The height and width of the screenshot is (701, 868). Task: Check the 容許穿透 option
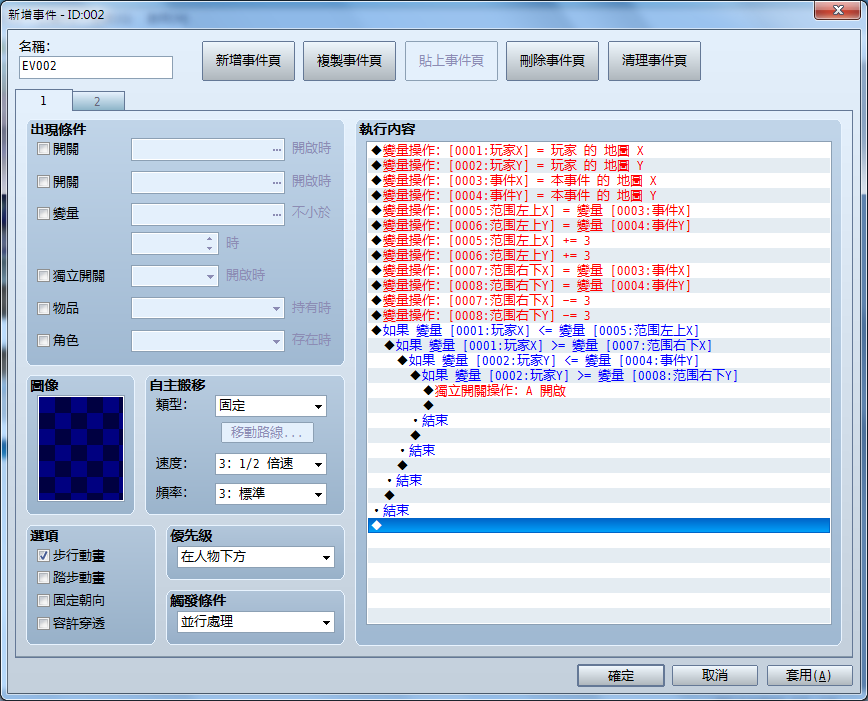43,623
